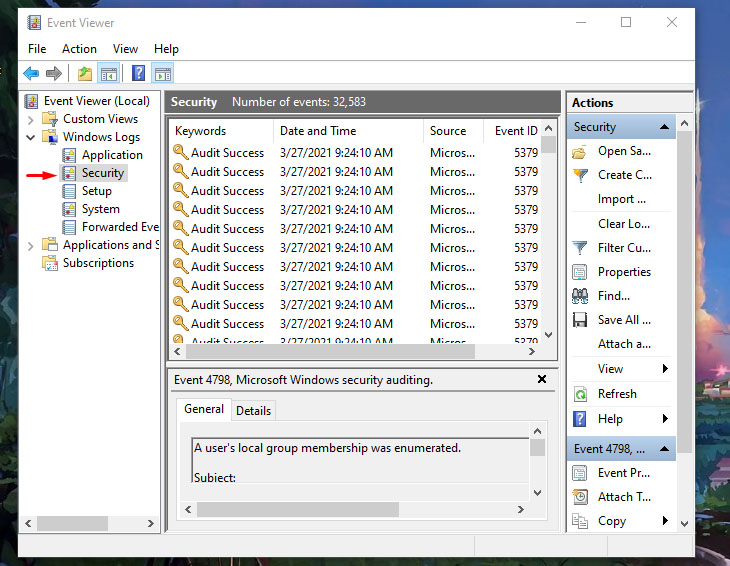Sort events by the Date and Time column
The image size is (730, 566).
point(318,131)
